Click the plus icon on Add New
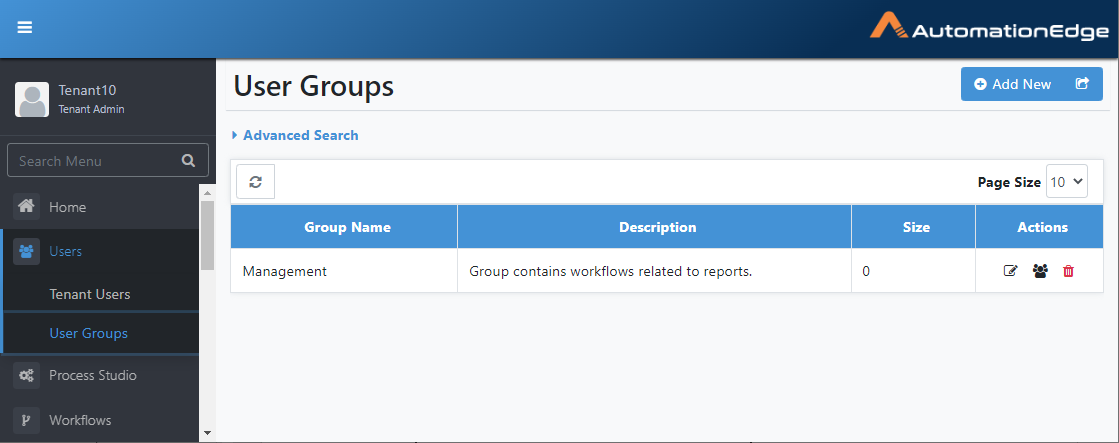The image size is (1119, 443). click(x=980, y=84)
